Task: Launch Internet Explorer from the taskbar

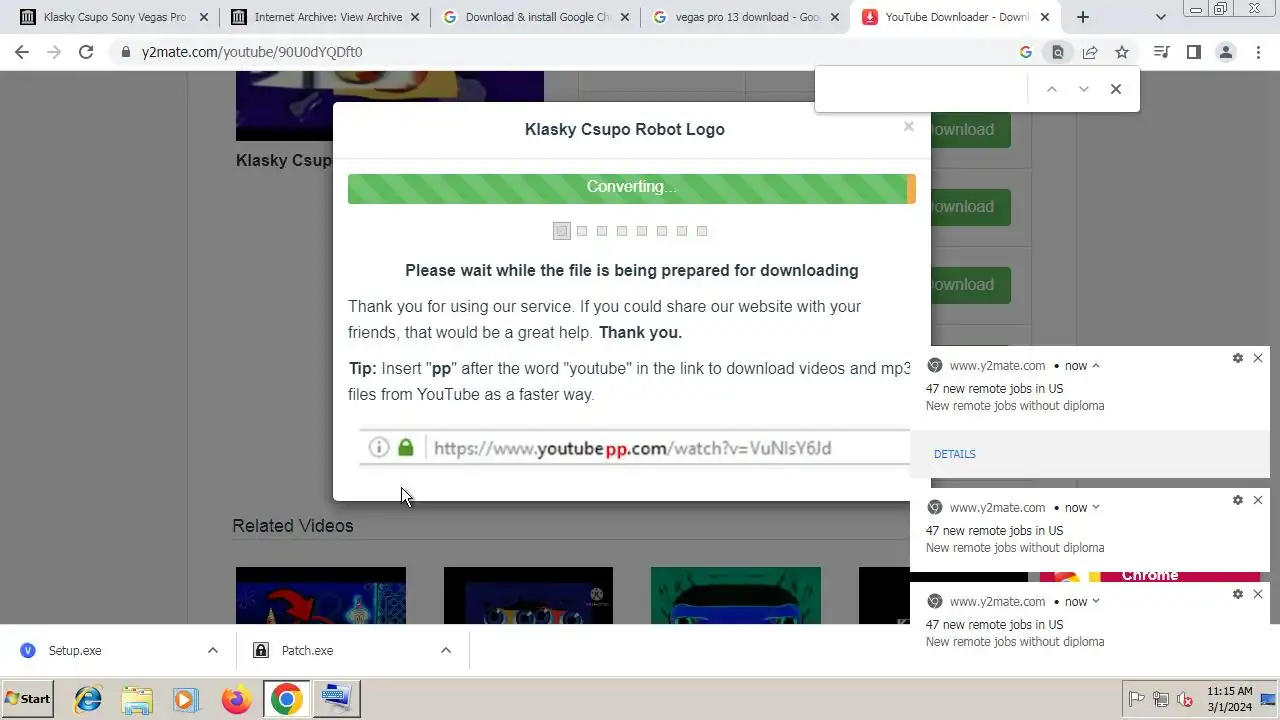Action: pos(88,699)
